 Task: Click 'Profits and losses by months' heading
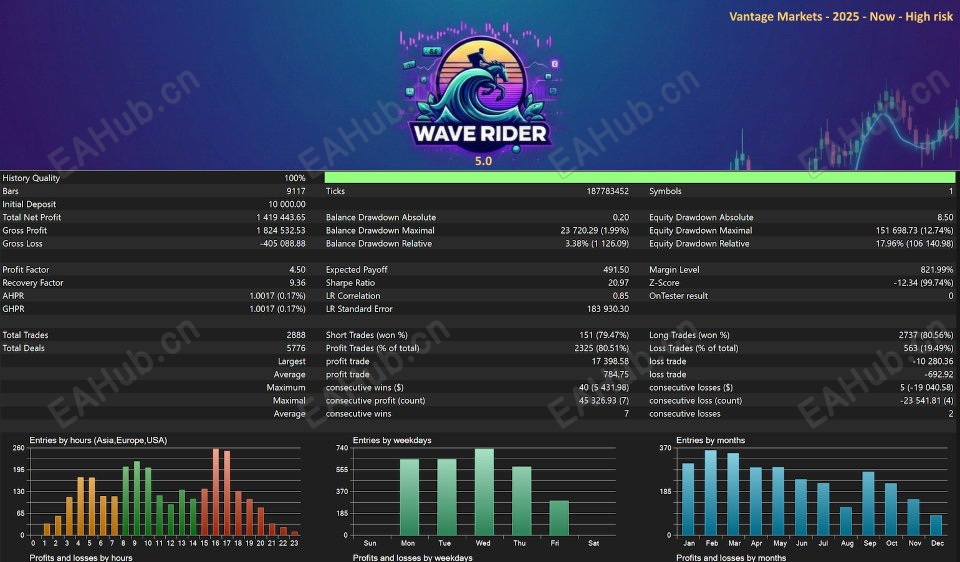pos(731,558)
